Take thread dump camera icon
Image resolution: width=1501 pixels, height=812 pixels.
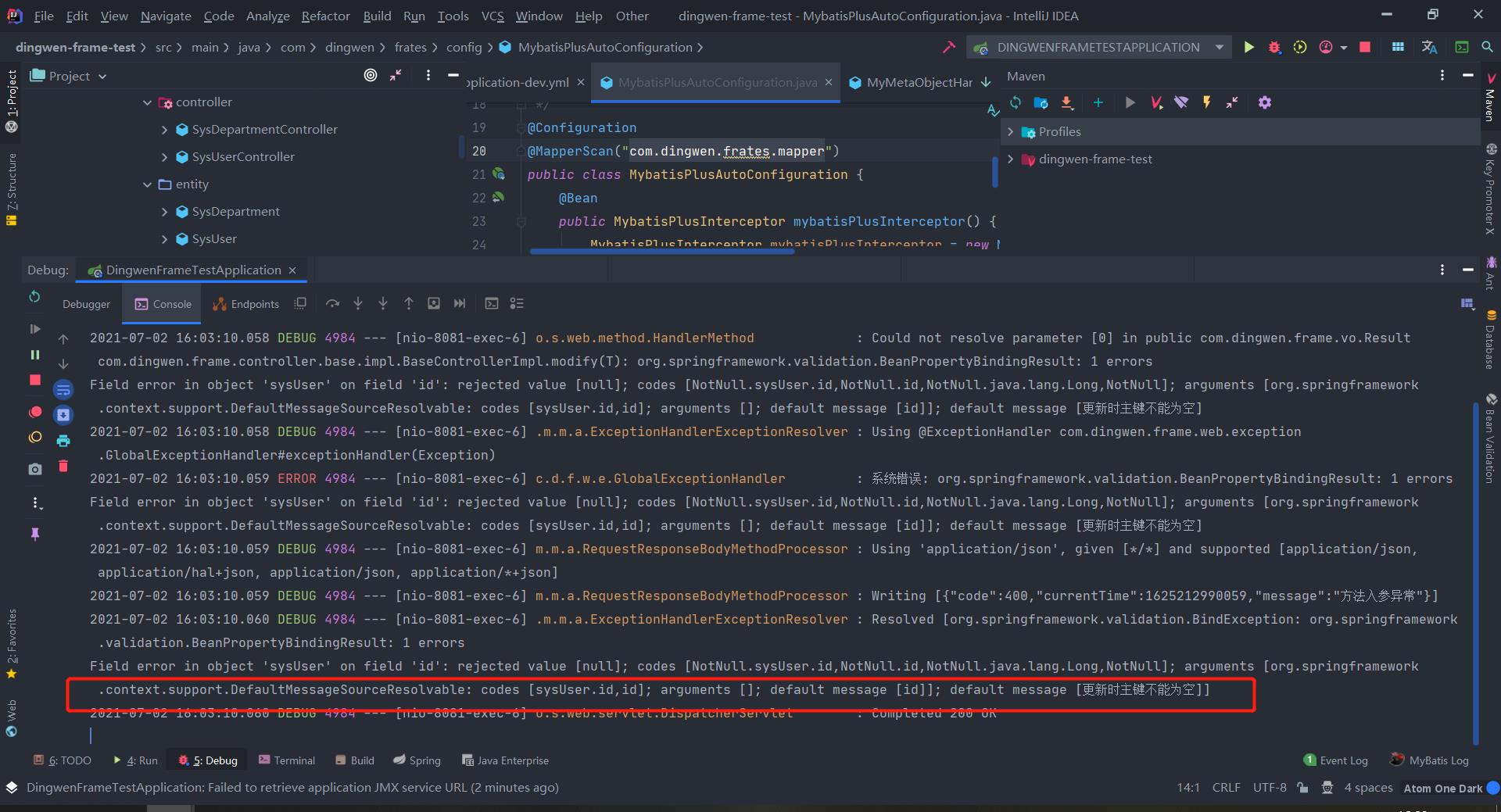click(x=34, y=469)
